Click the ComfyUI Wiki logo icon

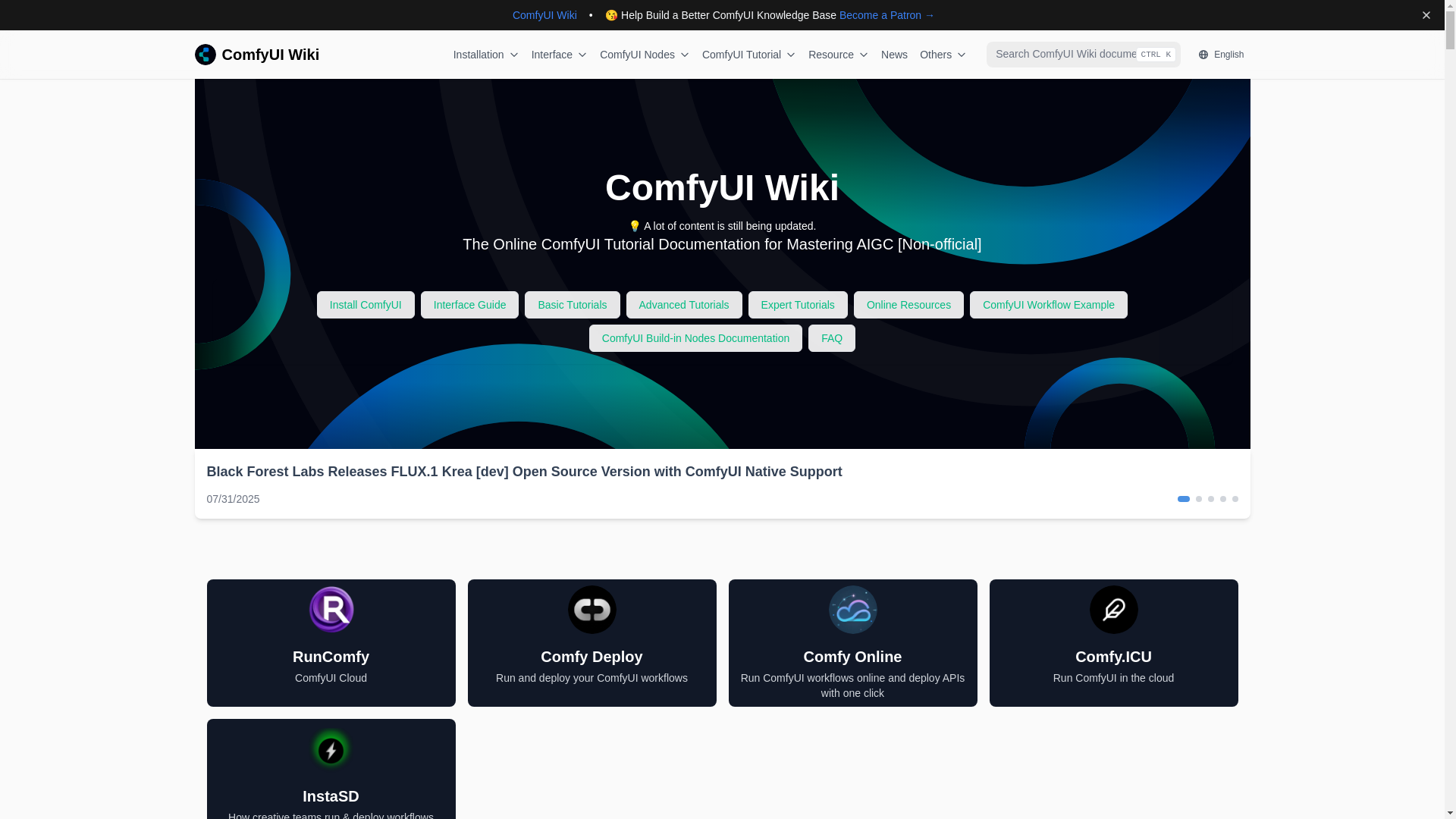(205, 55)
